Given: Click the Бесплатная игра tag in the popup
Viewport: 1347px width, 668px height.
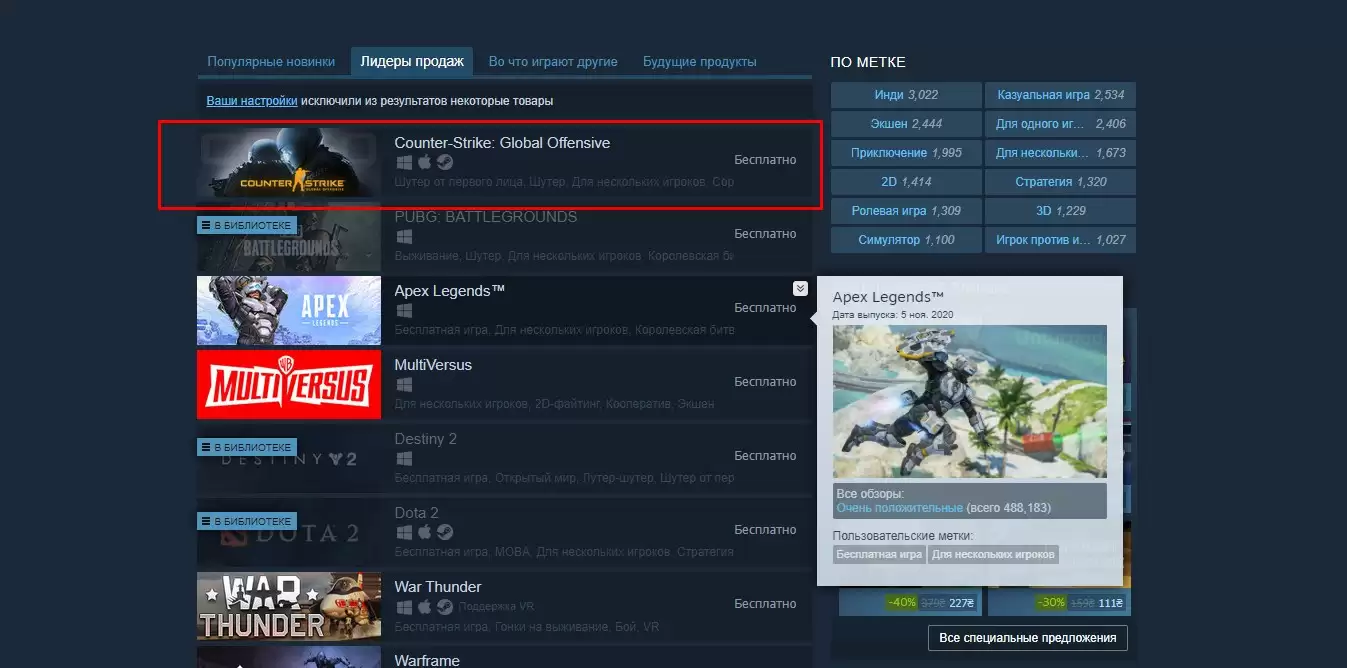Looking at the screenshot, I should [879, 554].
